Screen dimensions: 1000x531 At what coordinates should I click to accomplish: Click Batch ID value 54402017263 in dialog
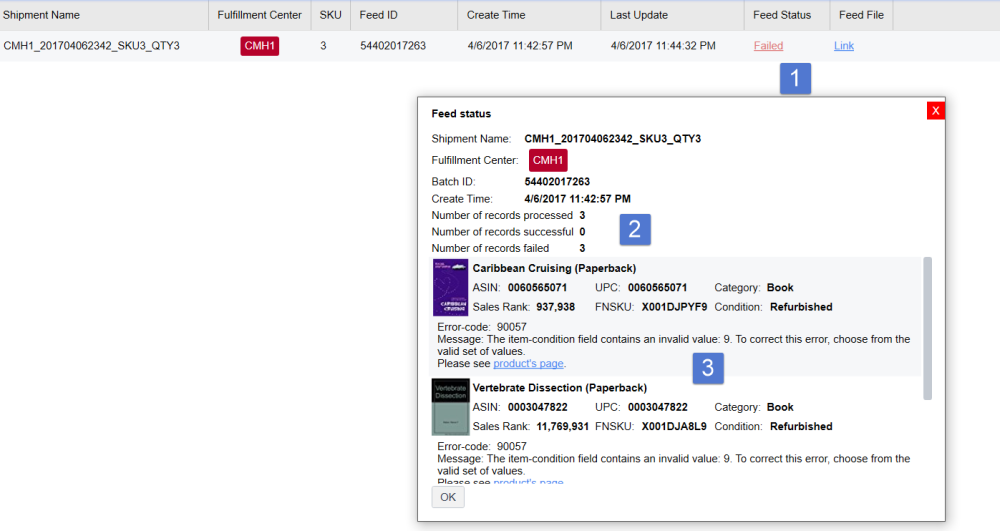pyautogui.click(x=557, y=182)
